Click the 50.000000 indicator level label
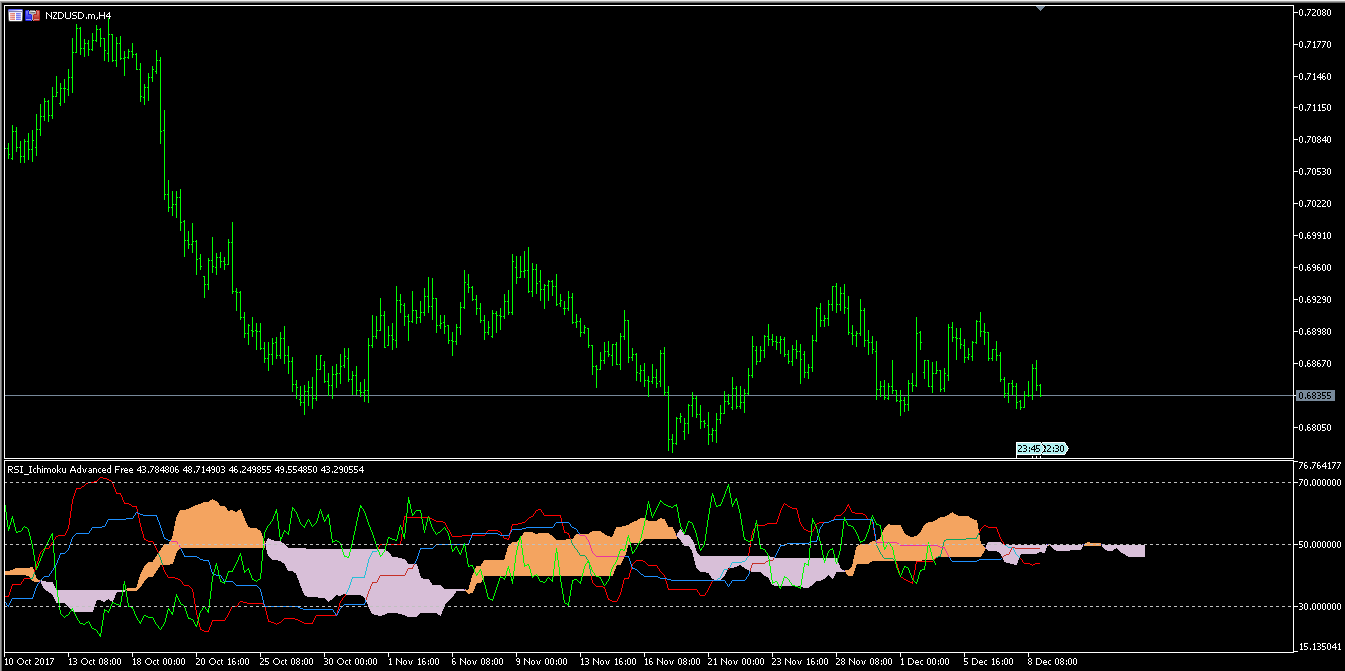The image size is (1345, 671). [1319, 544]
